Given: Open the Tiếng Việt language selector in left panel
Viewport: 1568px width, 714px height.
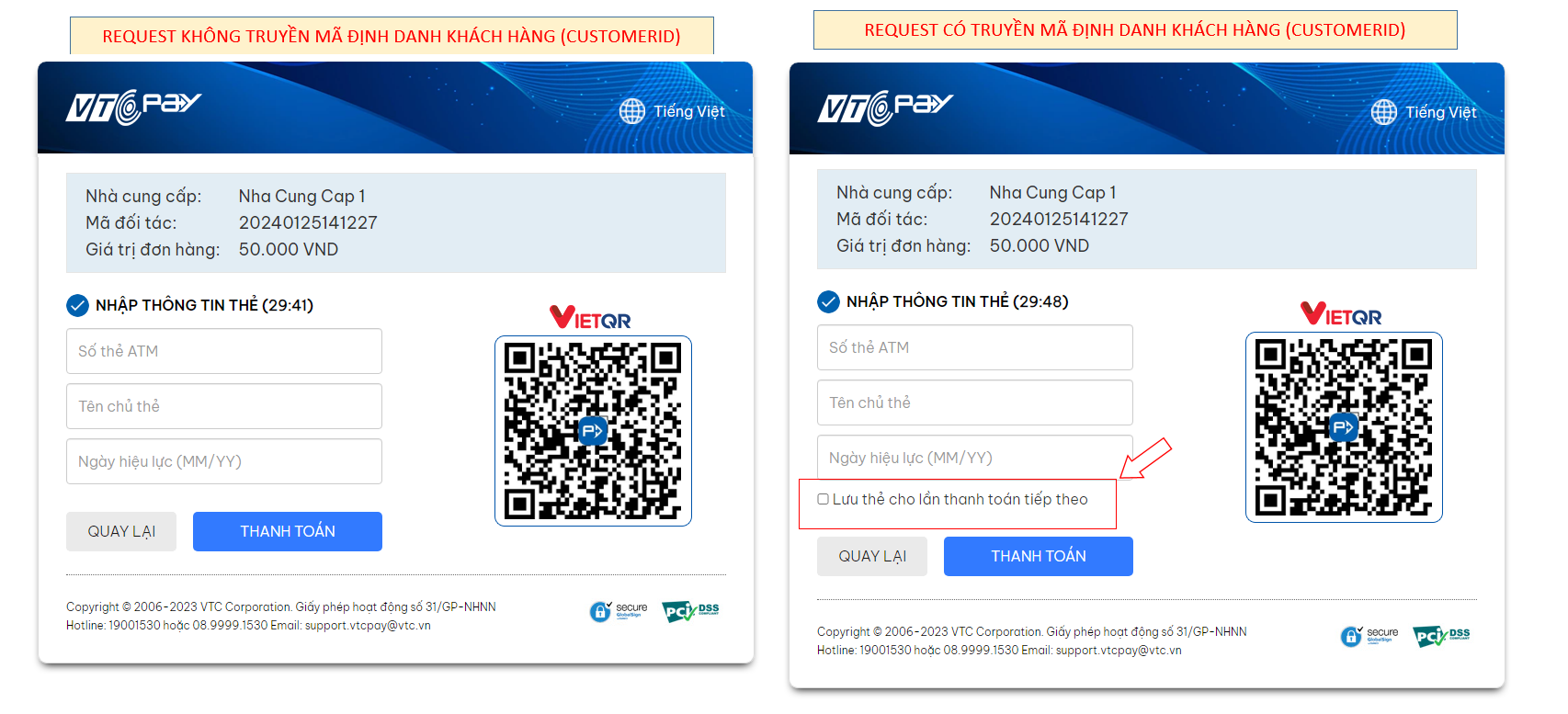Looking at the screenshot, I should 673,111.
